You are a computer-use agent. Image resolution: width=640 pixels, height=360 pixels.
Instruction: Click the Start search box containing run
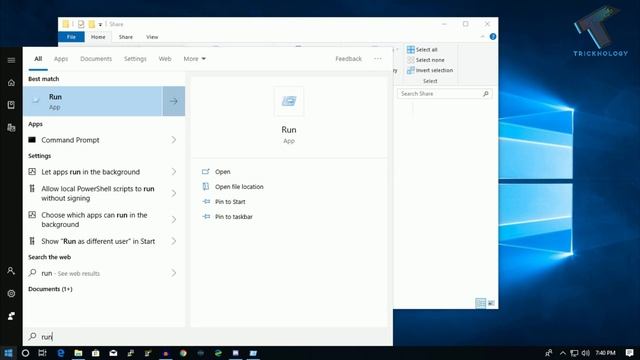(208, 337)
